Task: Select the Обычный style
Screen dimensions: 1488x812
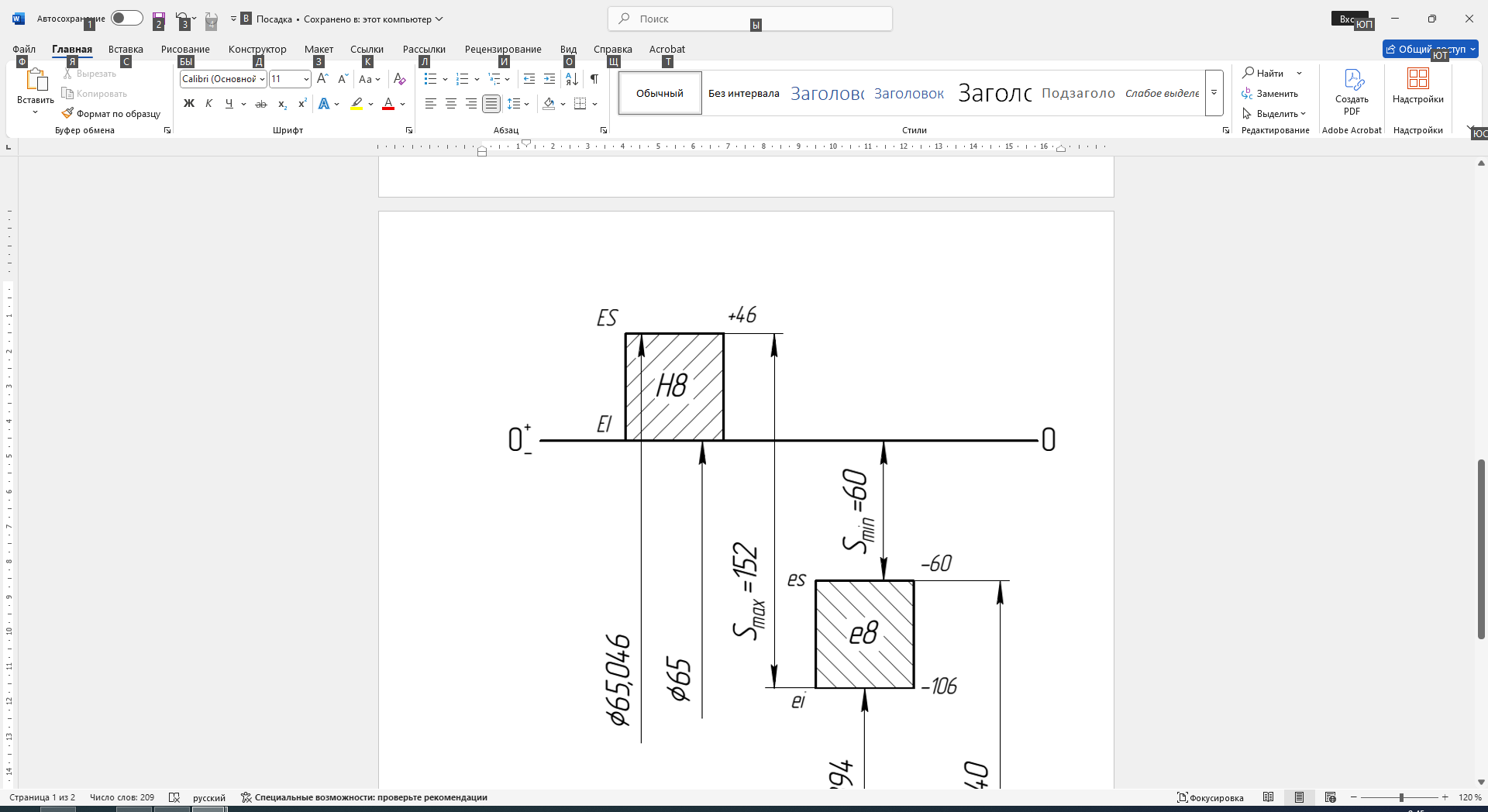Action: (x=660, y=93)
